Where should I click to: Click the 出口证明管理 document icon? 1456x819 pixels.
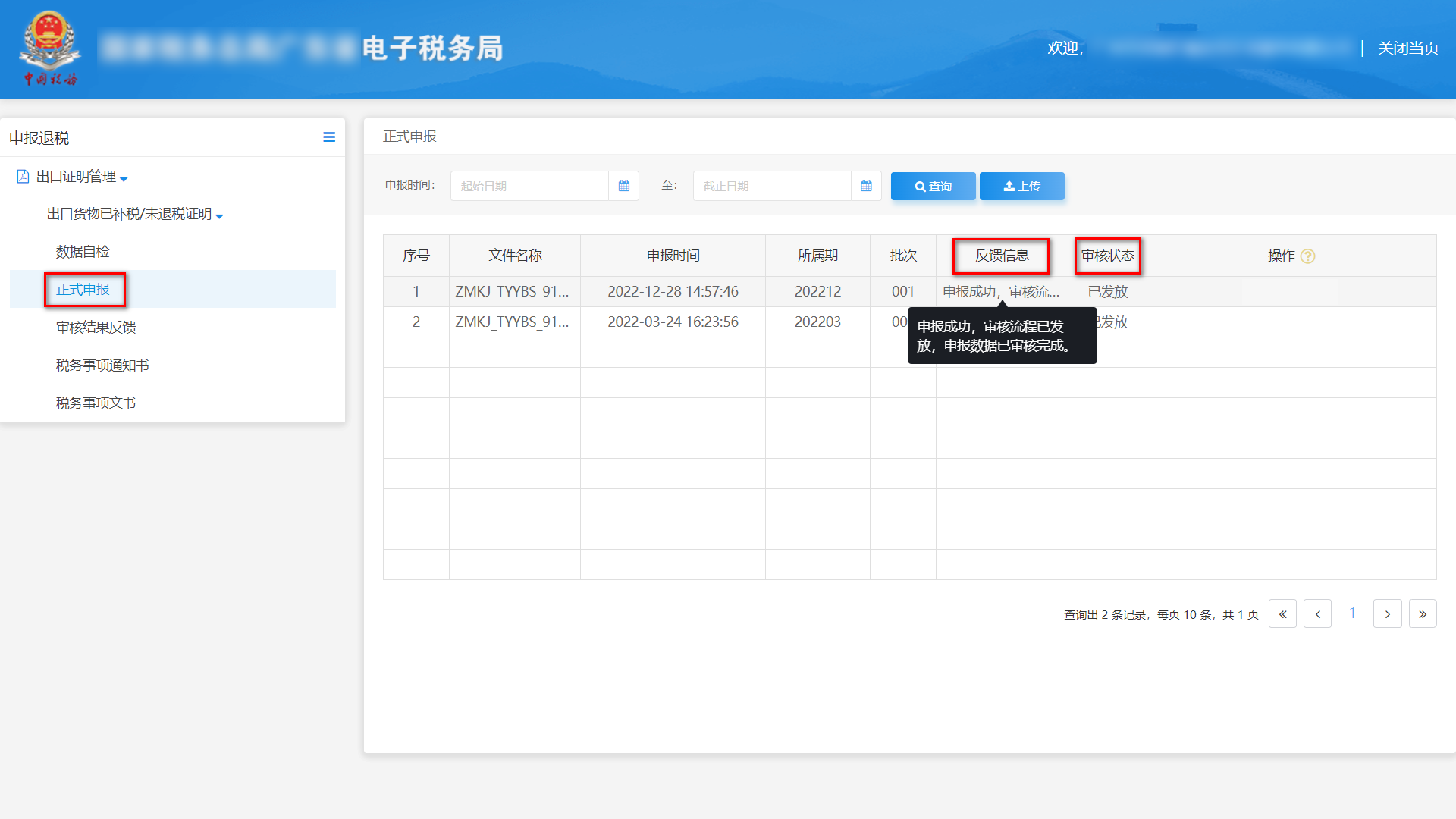(x=23, y=177)
